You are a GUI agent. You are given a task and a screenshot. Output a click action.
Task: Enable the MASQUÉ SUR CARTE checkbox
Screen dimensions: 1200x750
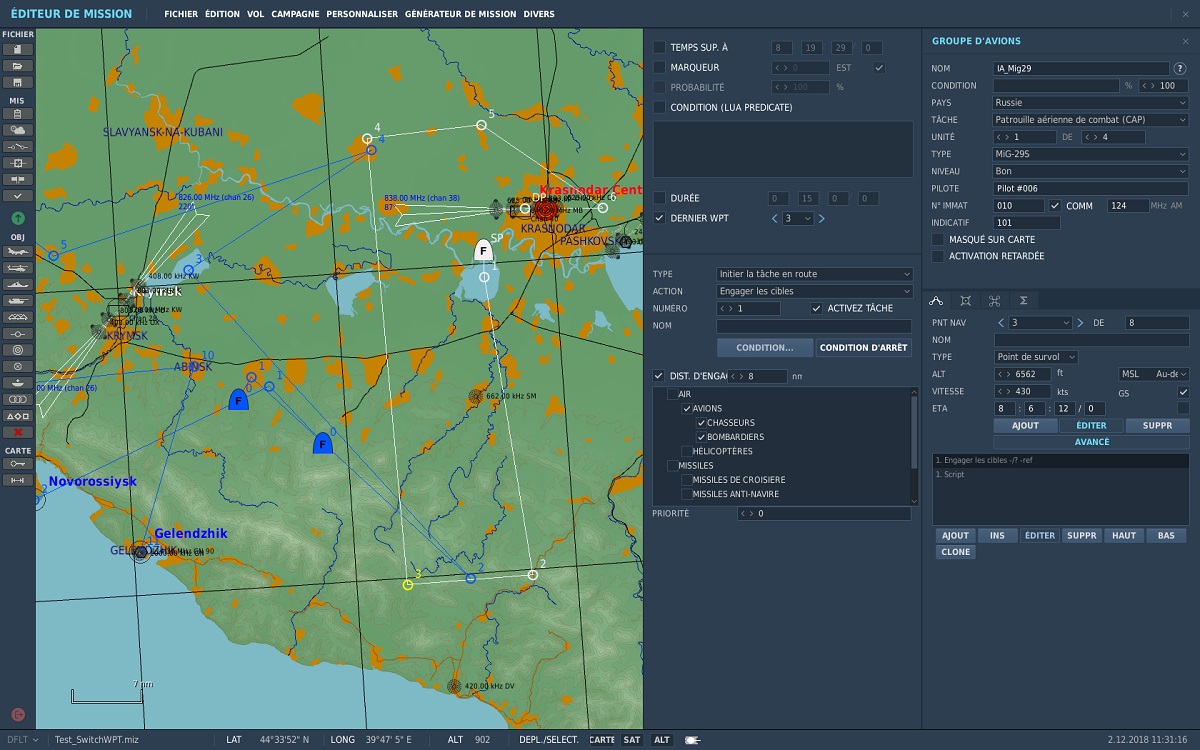coord(938,240)
